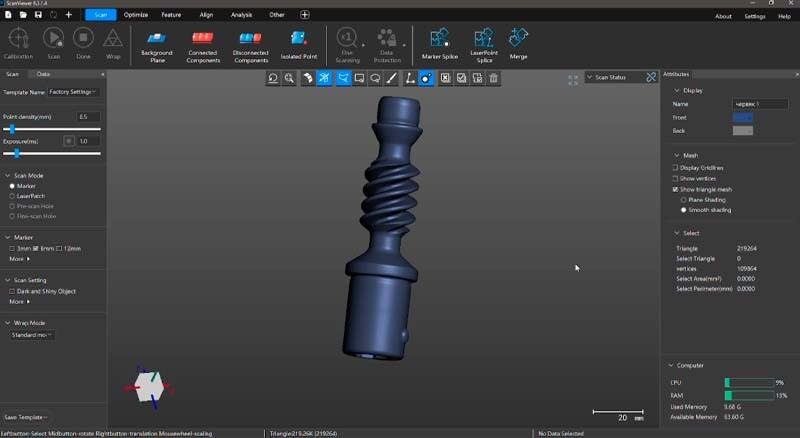Screen dimensions: 800x438
Task: Expand the Scan Status panel dropdown
Action: 589,77
